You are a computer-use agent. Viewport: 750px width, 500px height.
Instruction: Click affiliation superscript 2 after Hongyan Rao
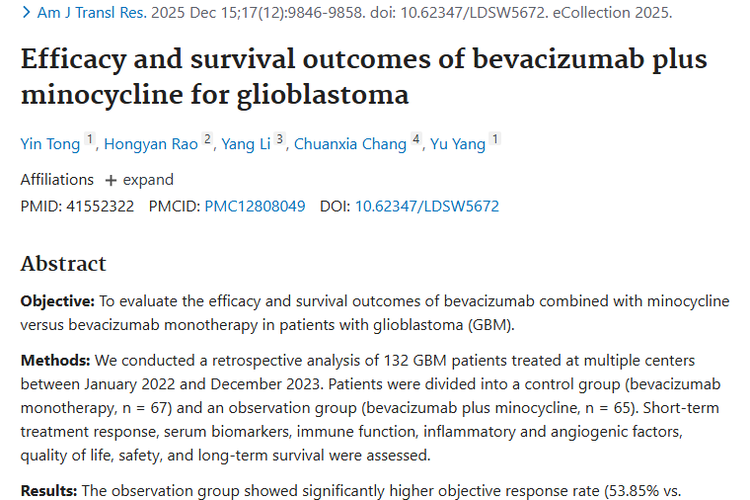[207, 140]
